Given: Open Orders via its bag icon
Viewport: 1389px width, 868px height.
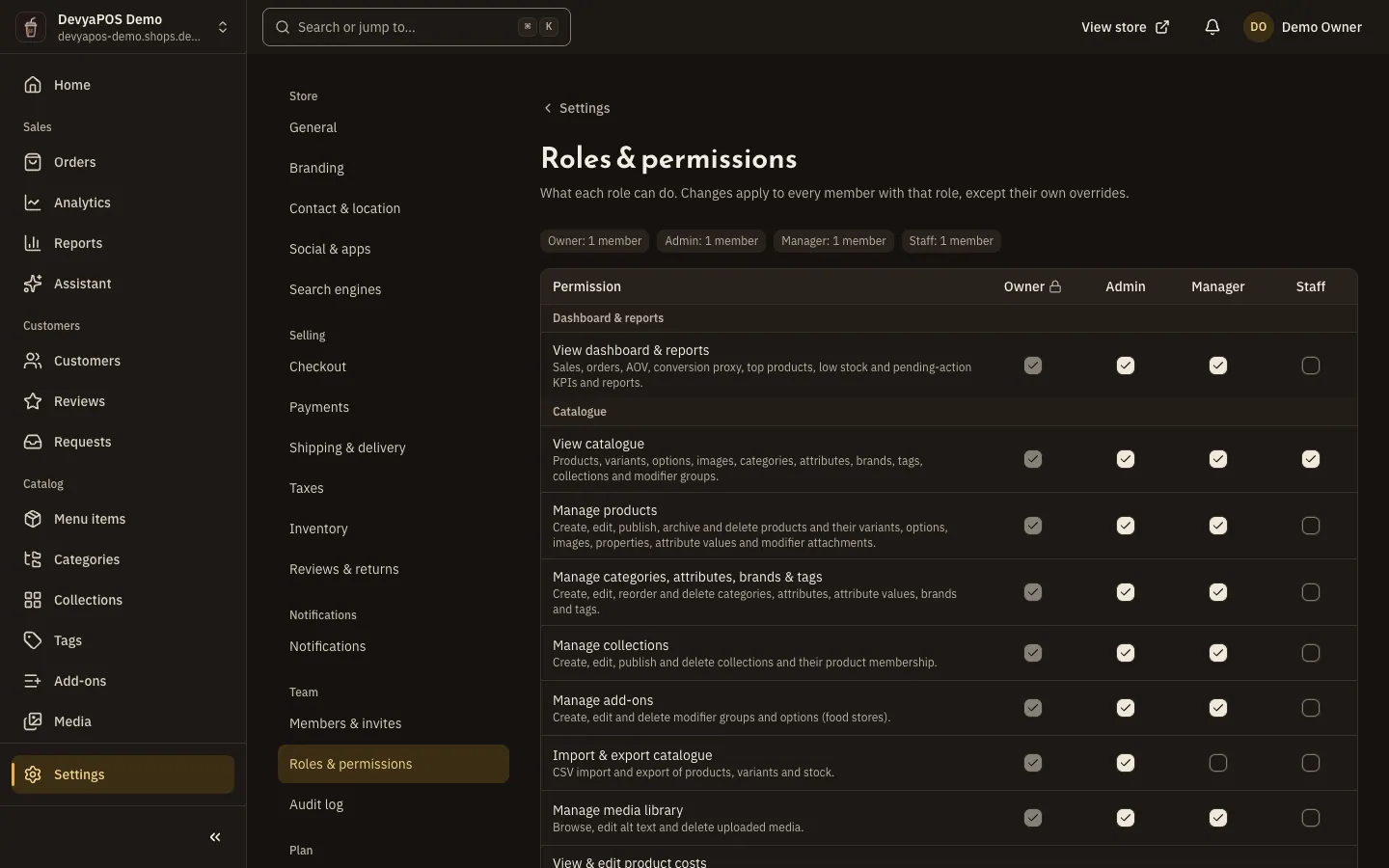Looking at the screenshot, I should tap(33, 162).
